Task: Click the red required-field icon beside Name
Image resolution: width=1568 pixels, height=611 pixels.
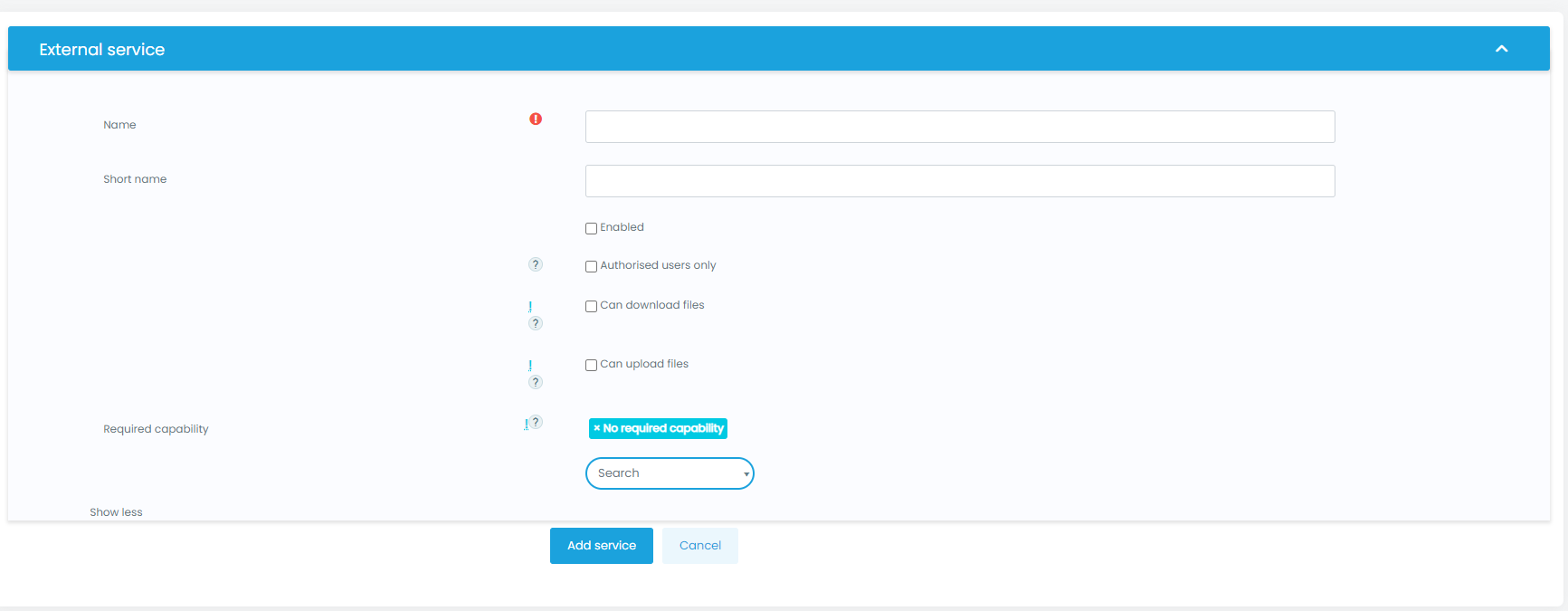Action: click(x=536, y=119)
